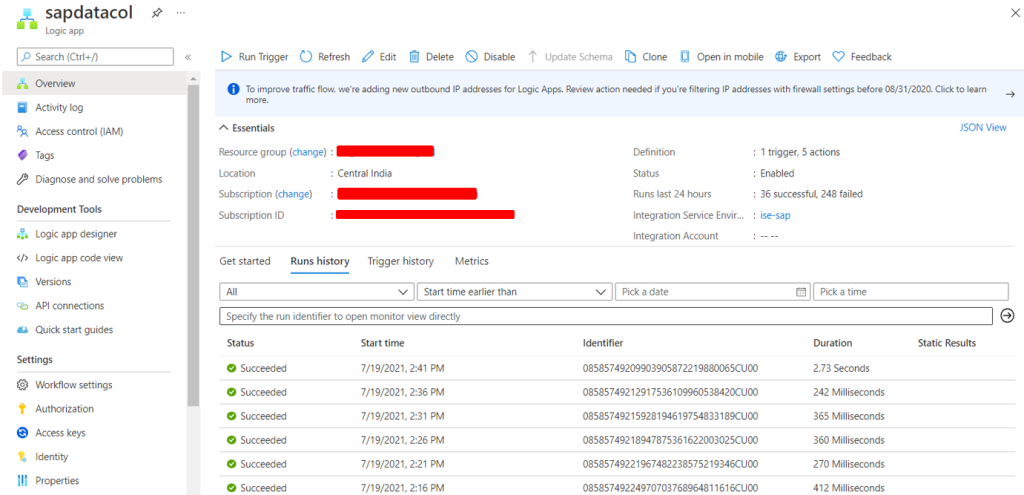Click the 412 Milliseconds duration cell

pos(848,488)
